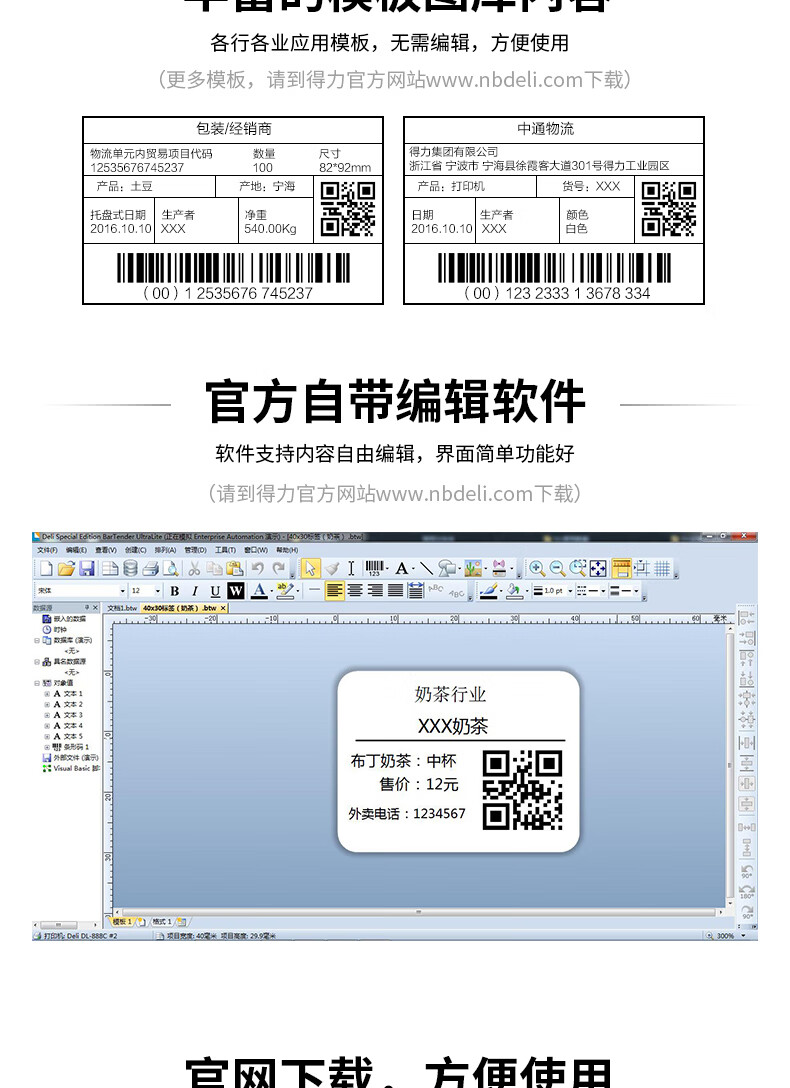
Task: Open the database setup icon
Action: pos(130,569)
